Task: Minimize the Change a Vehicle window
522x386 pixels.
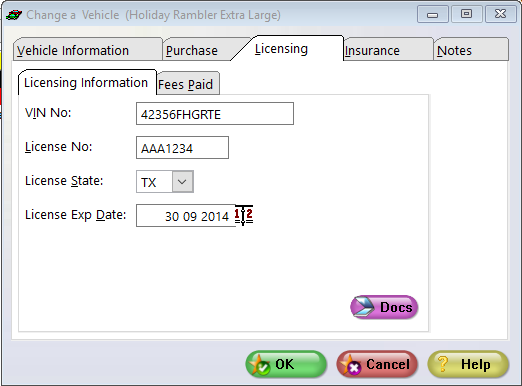Action: click(433, 14)
